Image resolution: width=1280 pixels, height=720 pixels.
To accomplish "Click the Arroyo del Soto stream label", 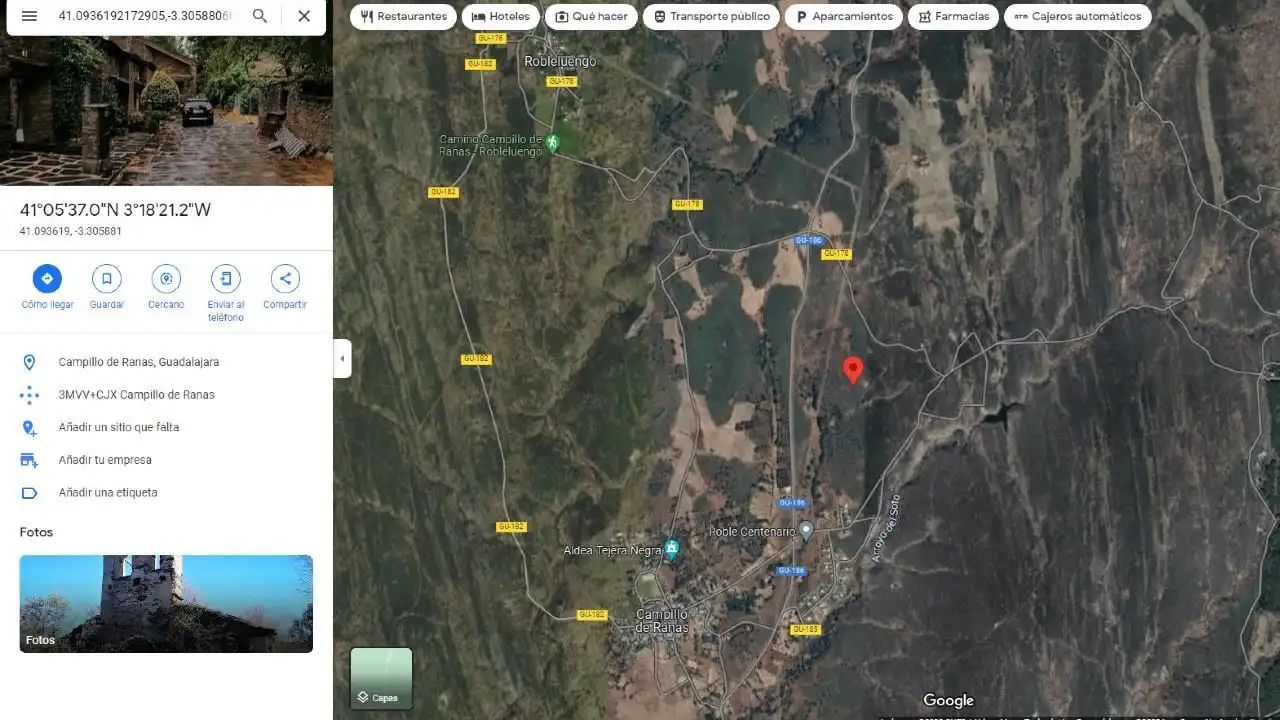I will 887,528.
